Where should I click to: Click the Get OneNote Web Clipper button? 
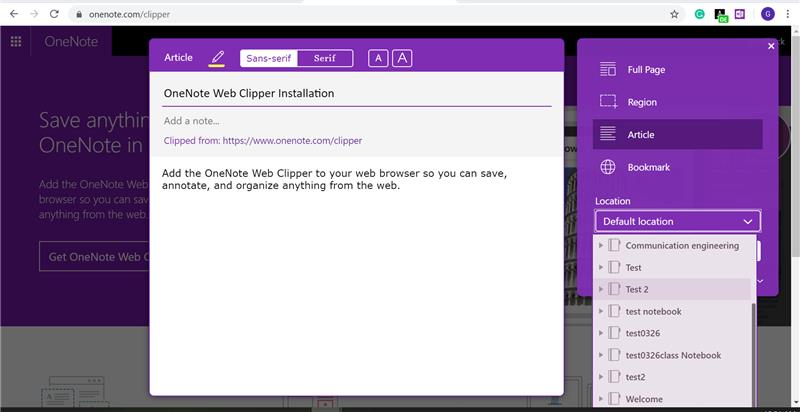coord(94,256)
